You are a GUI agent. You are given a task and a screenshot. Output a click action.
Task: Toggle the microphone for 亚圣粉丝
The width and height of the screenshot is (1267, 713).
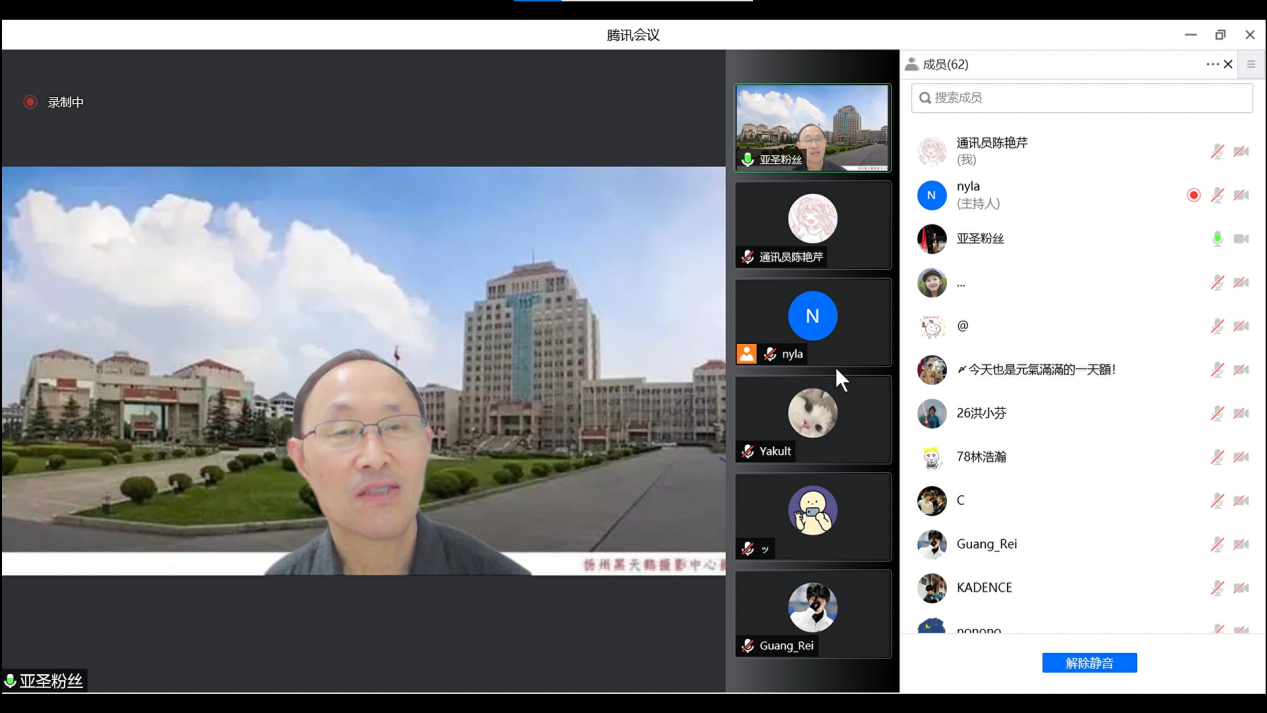coord(1217,239)
